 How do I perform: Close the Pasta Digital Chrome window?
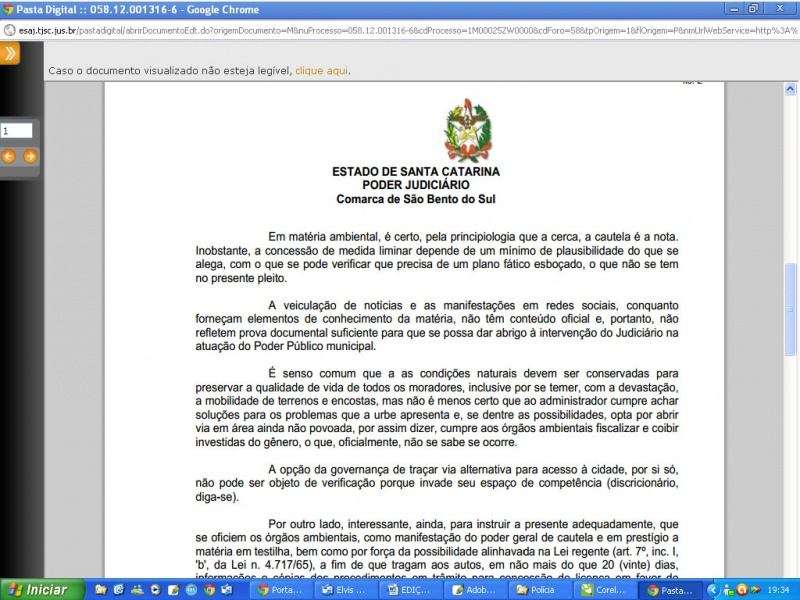click(x=780, y=9)
